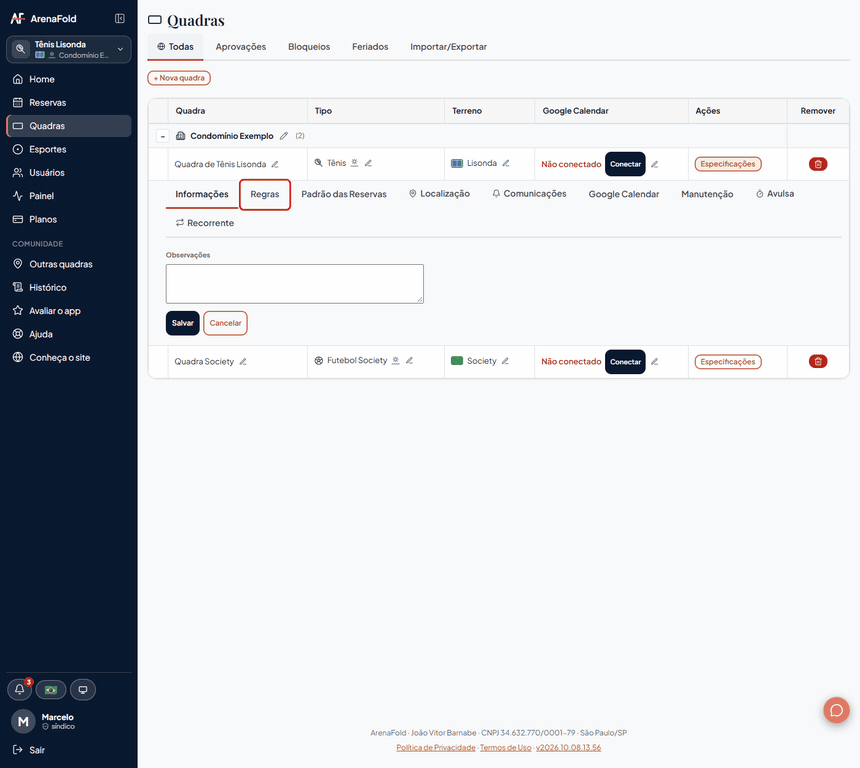This screenshot has height=768, width=860.
Task: Select the Feriados tab
Action: 370,47
